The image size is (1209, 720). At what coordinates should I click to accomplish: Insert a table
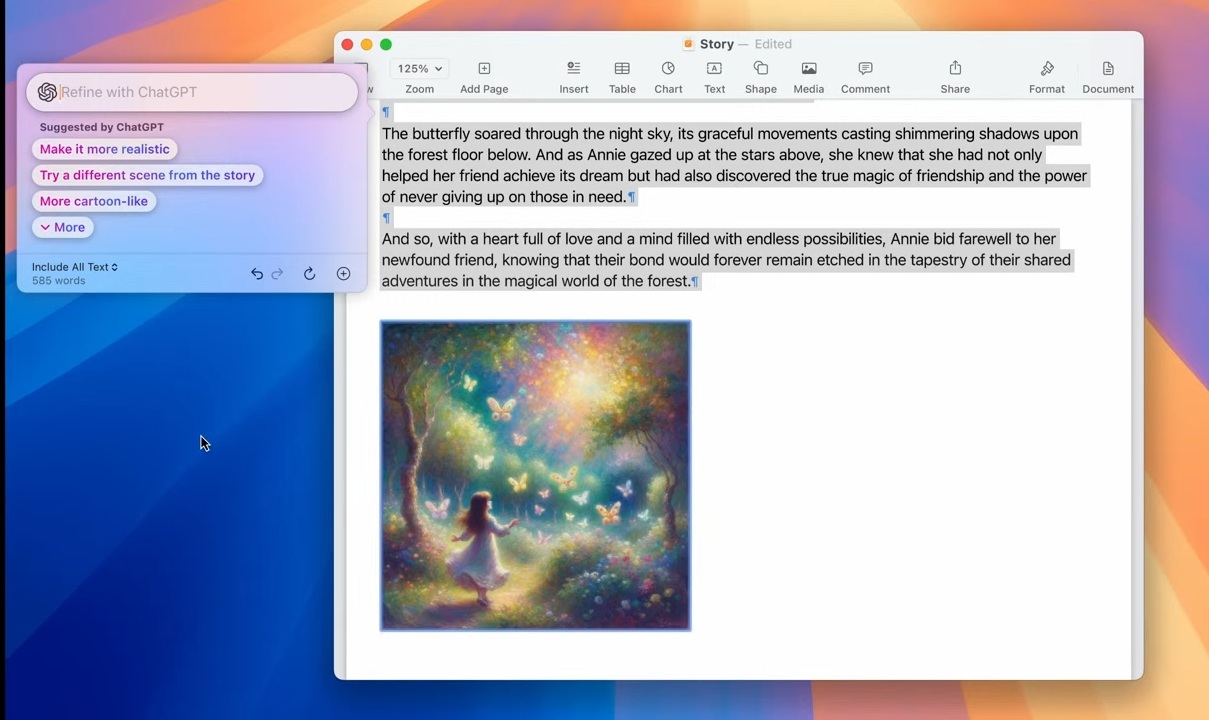pyautogui.click(x=622, y=75)
